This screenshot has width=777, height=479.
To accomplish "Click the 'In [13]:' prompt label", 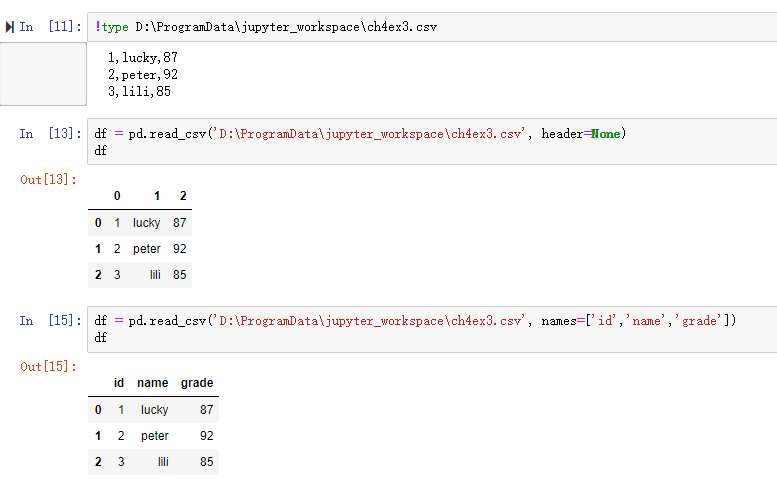I will (51, 134).
